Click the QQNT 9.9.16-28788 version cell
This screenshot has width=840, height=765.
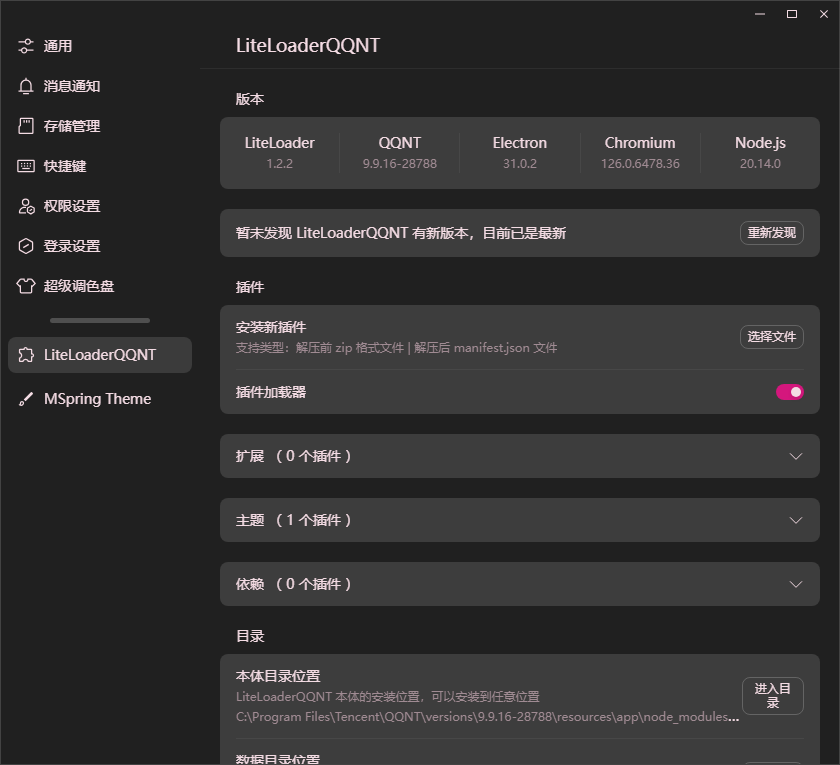coord(400,153)
